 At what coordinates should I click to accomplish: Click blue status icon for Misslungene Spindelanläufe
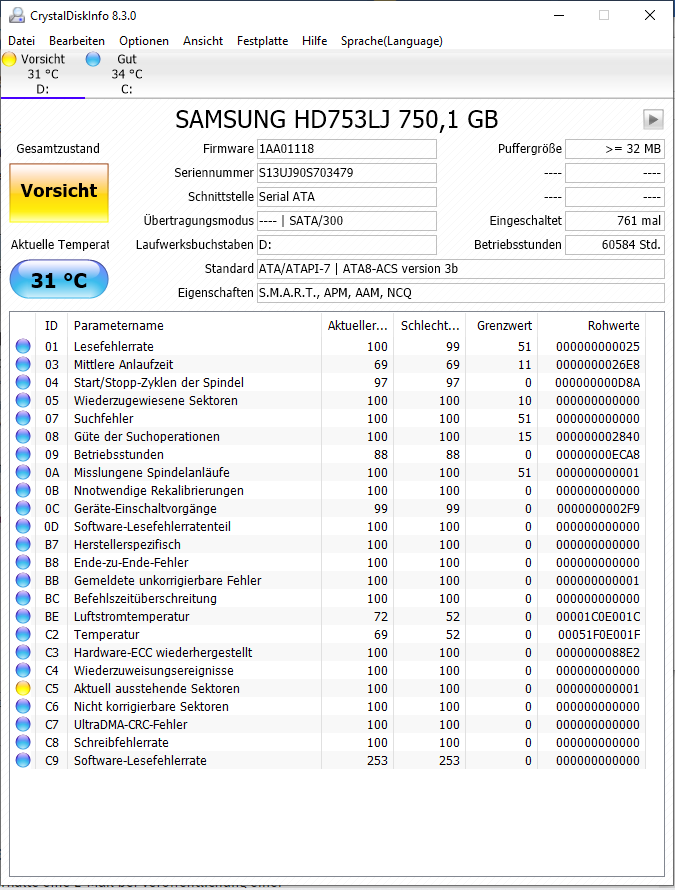click(x=23, y=472)
